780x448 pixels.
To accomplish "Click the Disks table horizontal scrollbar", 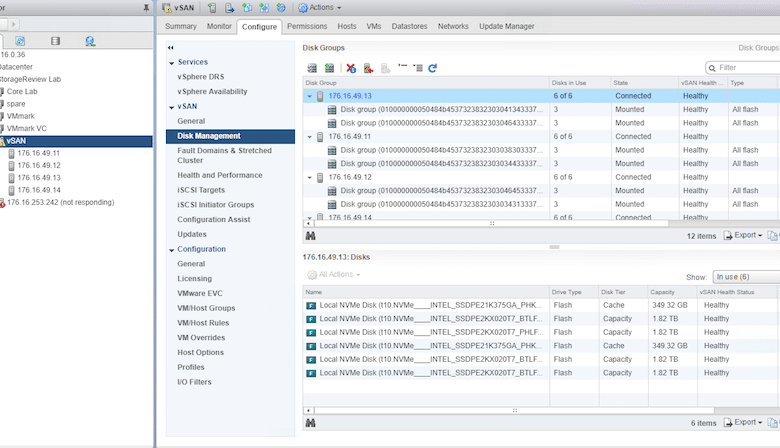I will tap(514, 411).
